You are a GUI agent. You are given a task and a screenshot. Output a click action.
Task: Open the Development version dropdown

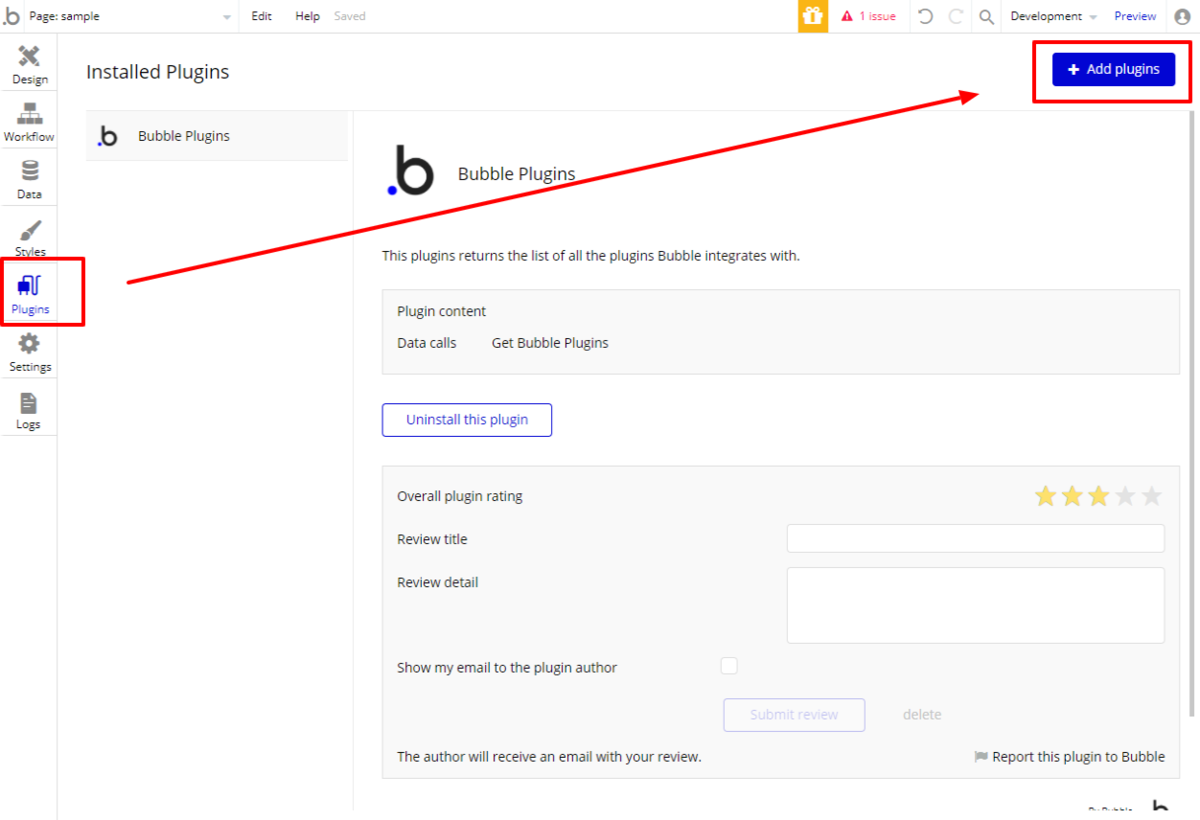[x=1053, y=16]
